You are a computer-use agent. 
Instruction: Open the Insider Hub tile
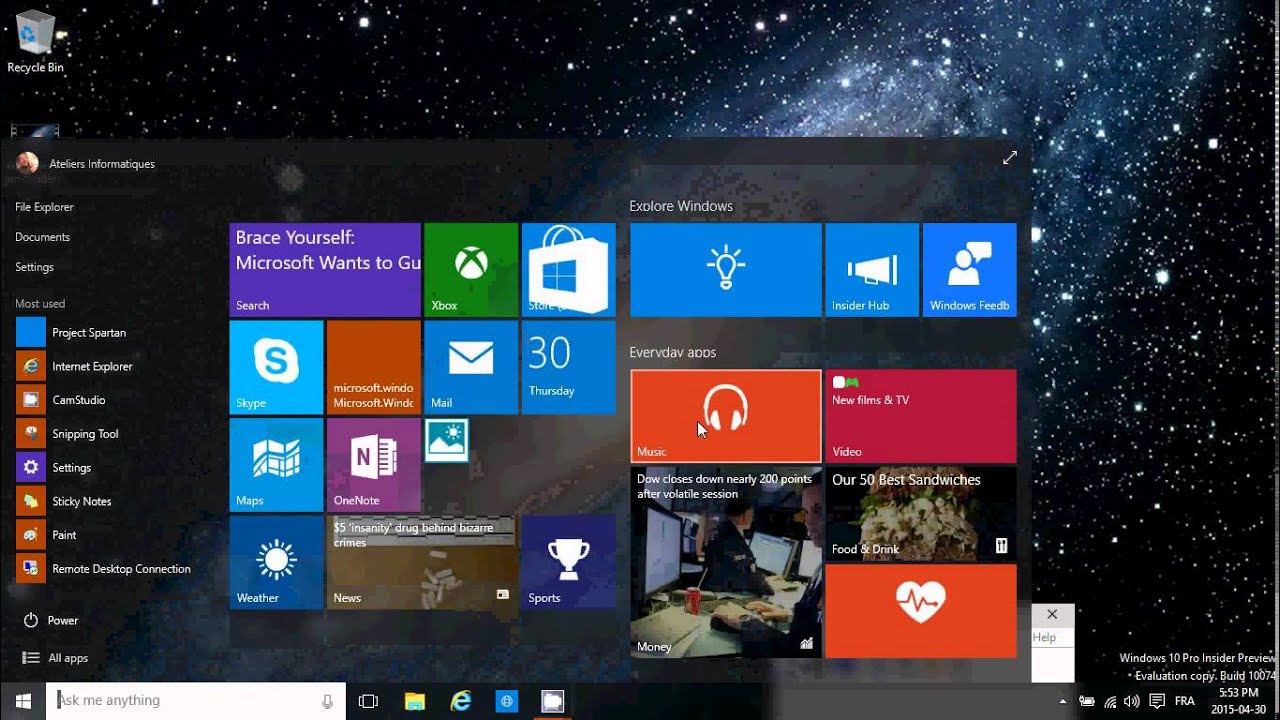(x=872, y=270)
